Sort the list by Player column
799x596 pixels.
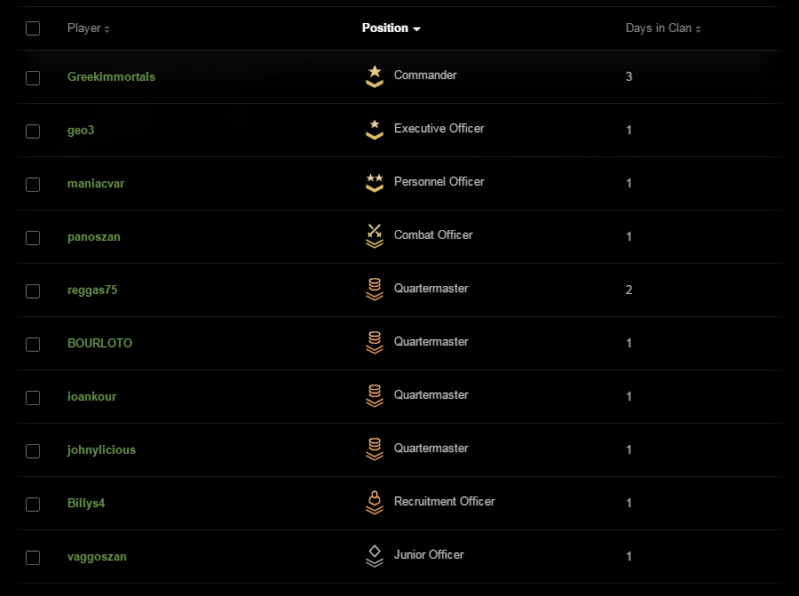tap(88, 28)
